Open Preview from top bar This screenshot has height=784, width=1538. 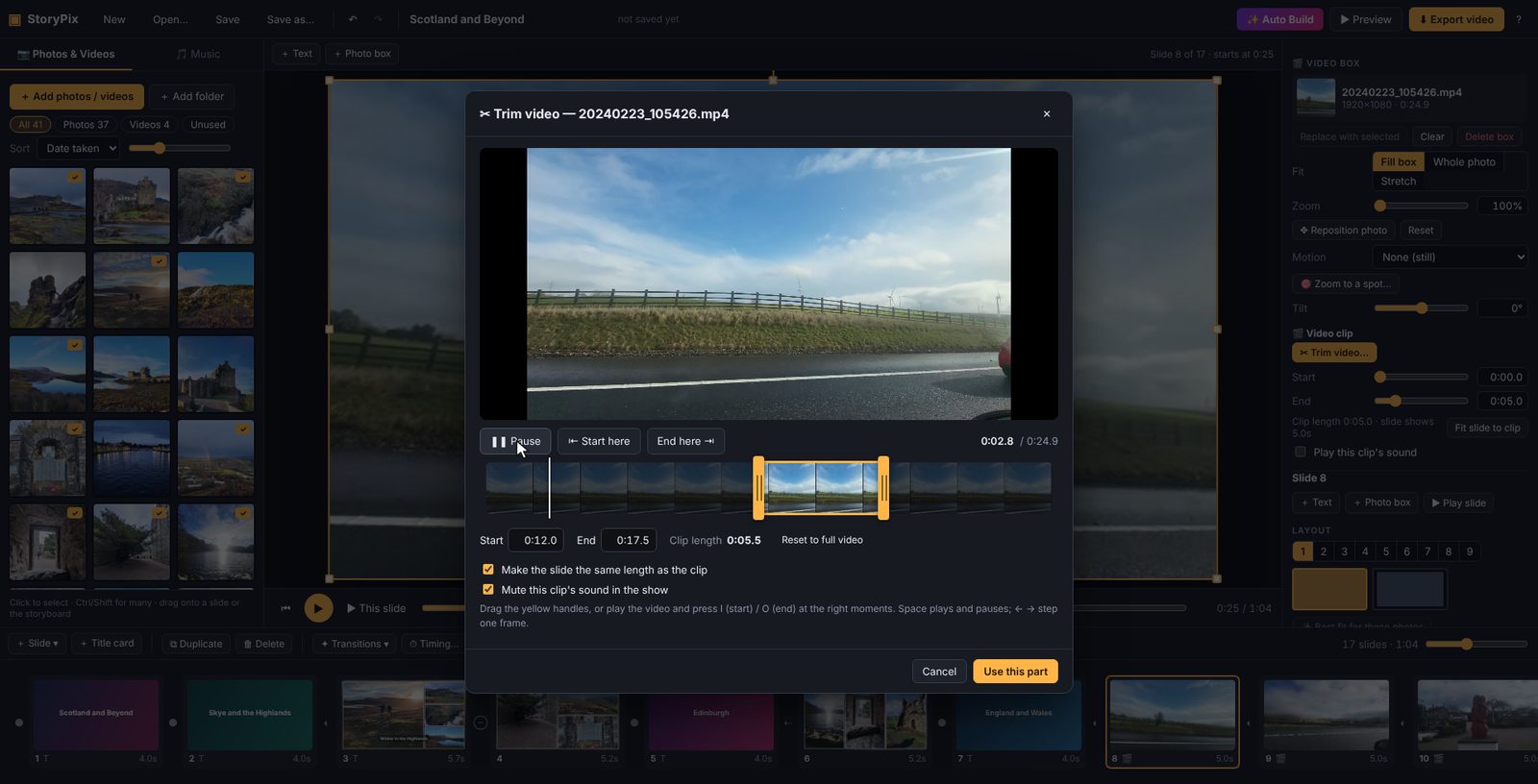[1365, 19]
